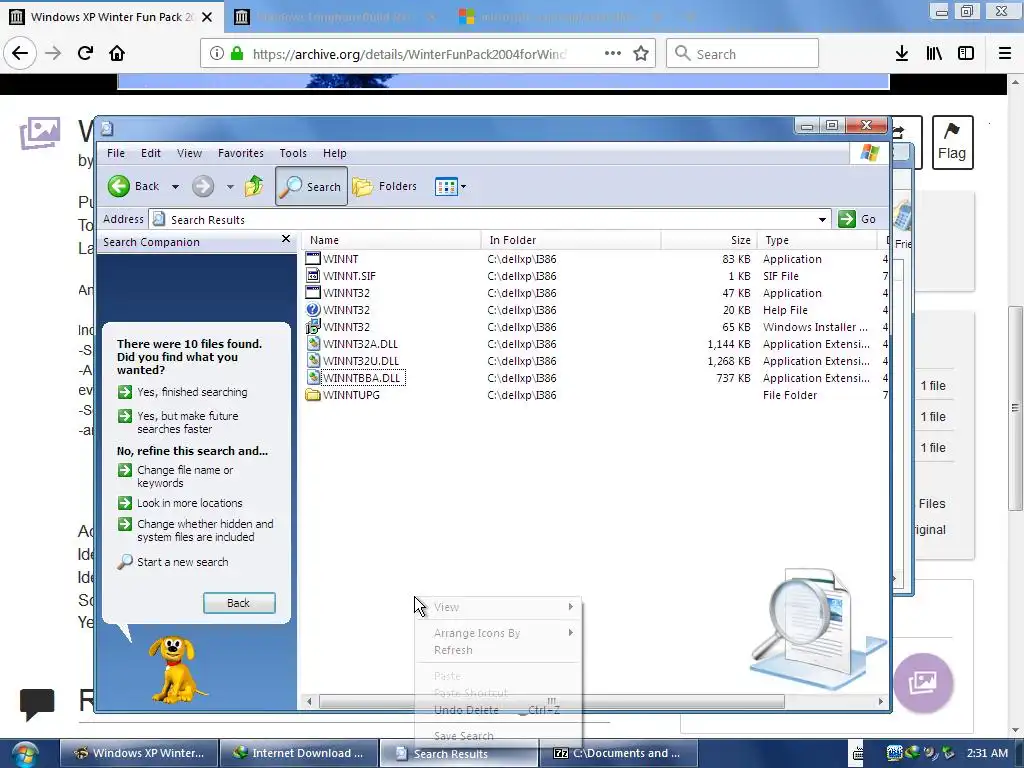
Task: Open the Edit menu
Action: [x=150, y=153]
